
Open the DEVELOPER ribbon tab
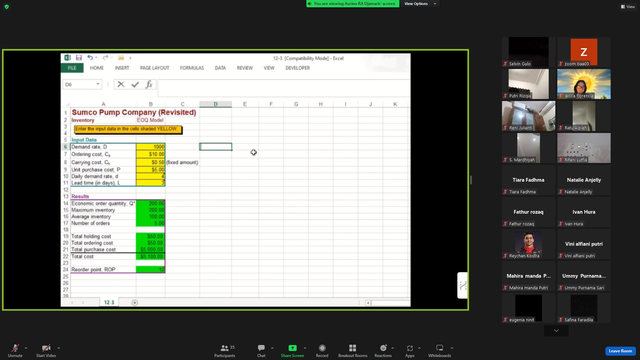[x=298, y=68]
